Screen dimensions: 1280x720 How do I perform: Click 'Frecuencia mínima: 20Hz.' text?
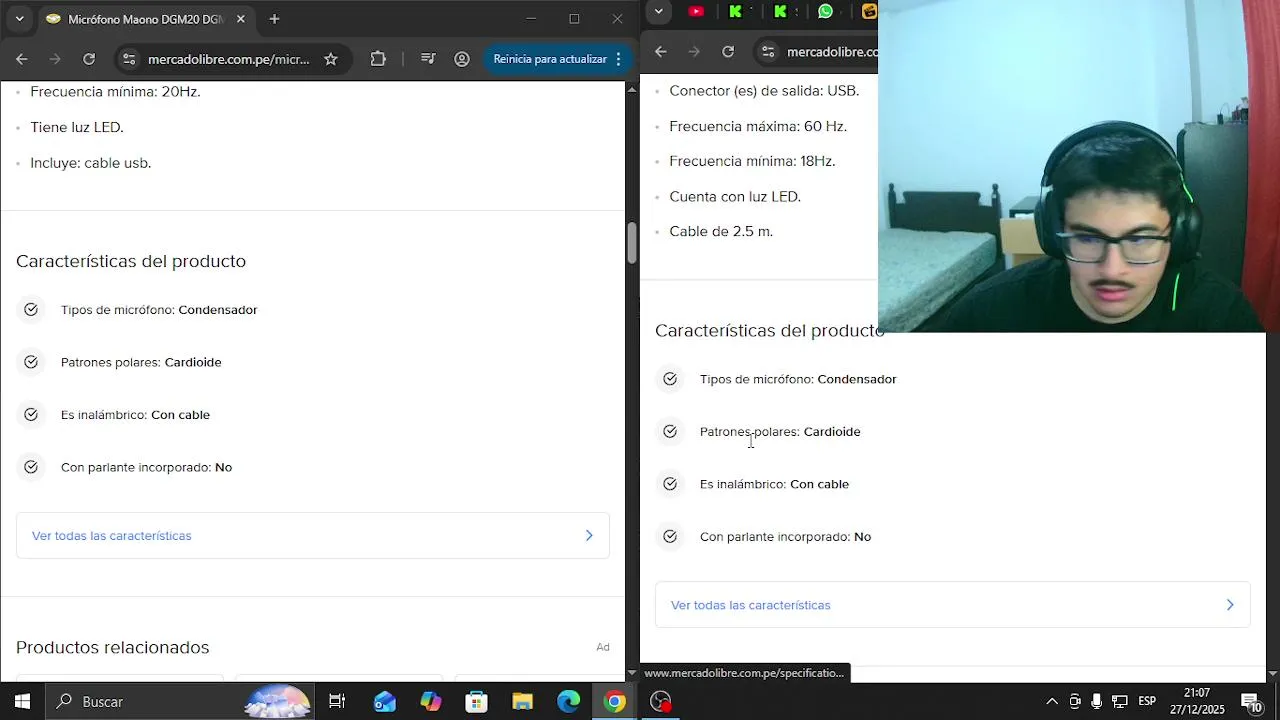coord(115,92)
